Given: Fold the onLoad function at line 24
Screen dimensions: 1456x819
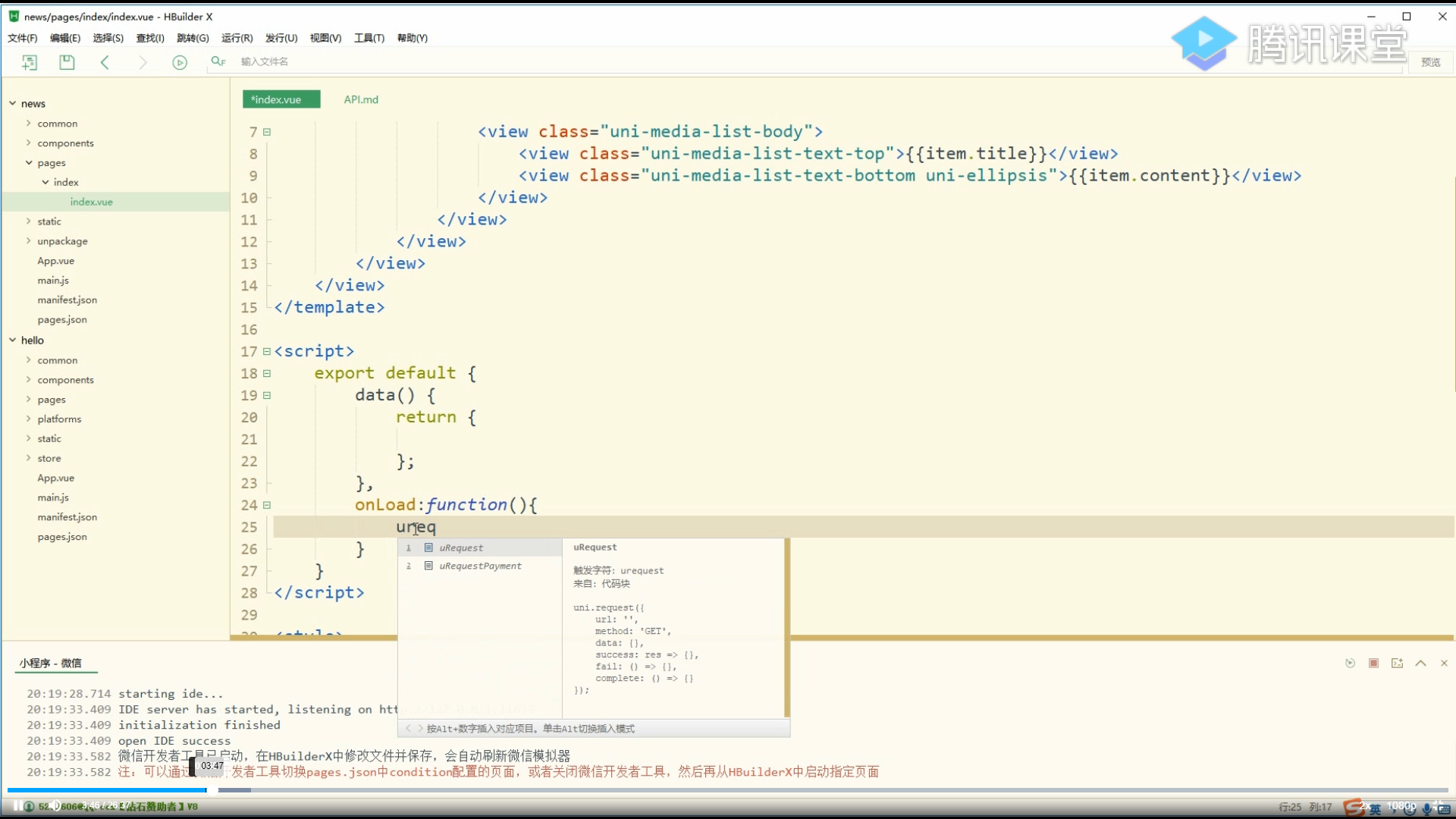Looking at the screenshot, I should pos(267,505).
